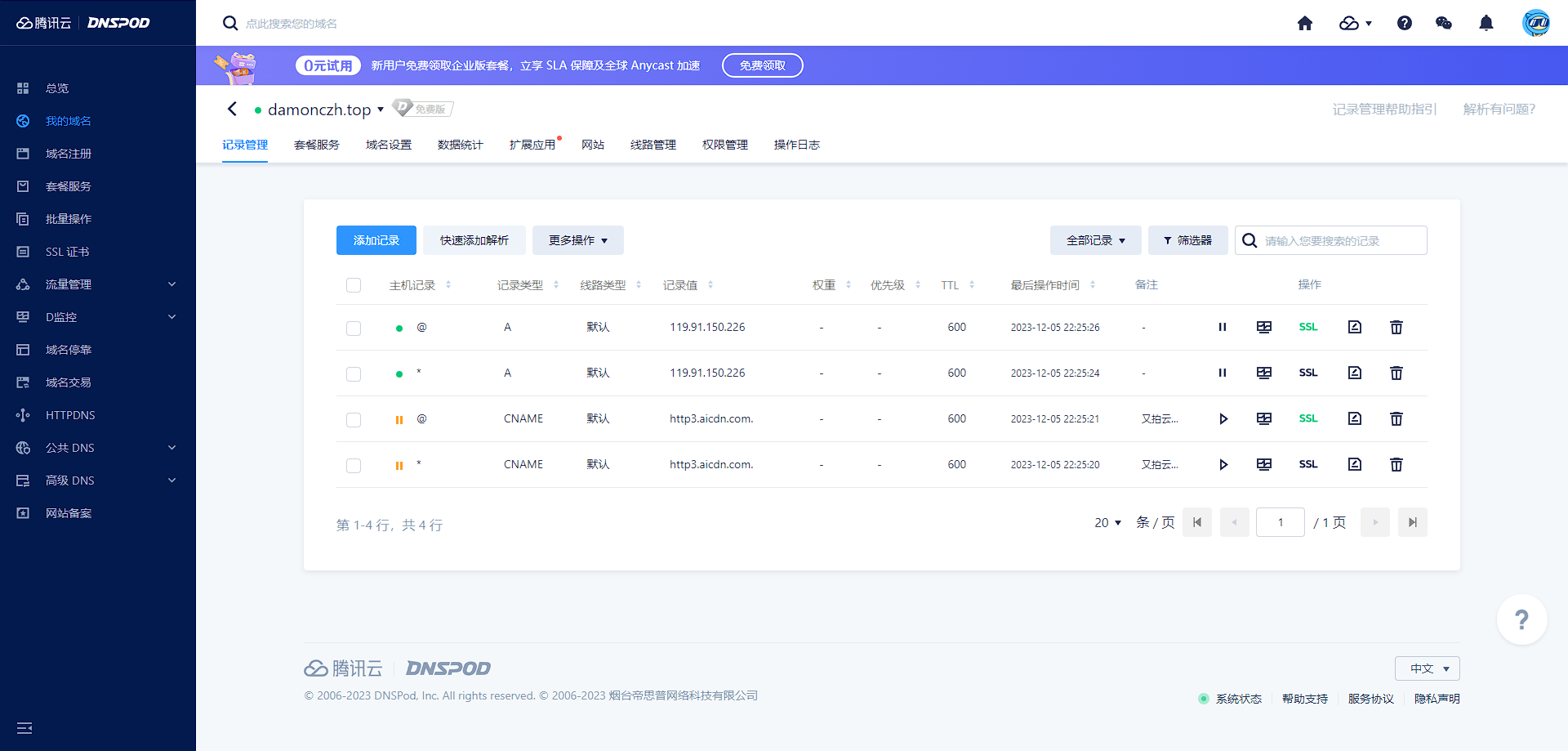
Task: Tick checkbox for wildcard CNAME record
Action: click(354, 466)
